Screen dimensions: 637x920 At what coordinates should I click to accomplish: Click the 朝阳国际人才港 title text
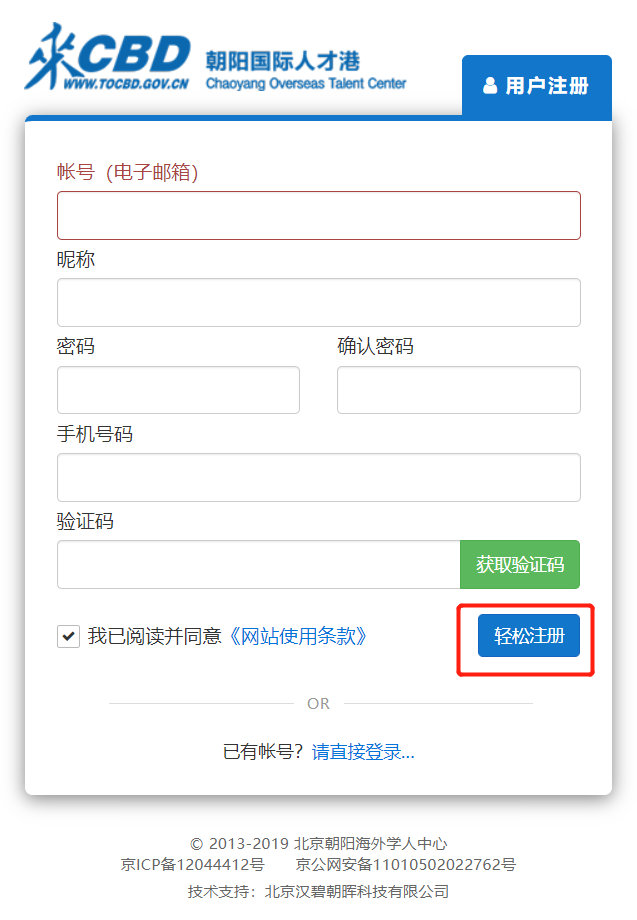tap(283, 61)
